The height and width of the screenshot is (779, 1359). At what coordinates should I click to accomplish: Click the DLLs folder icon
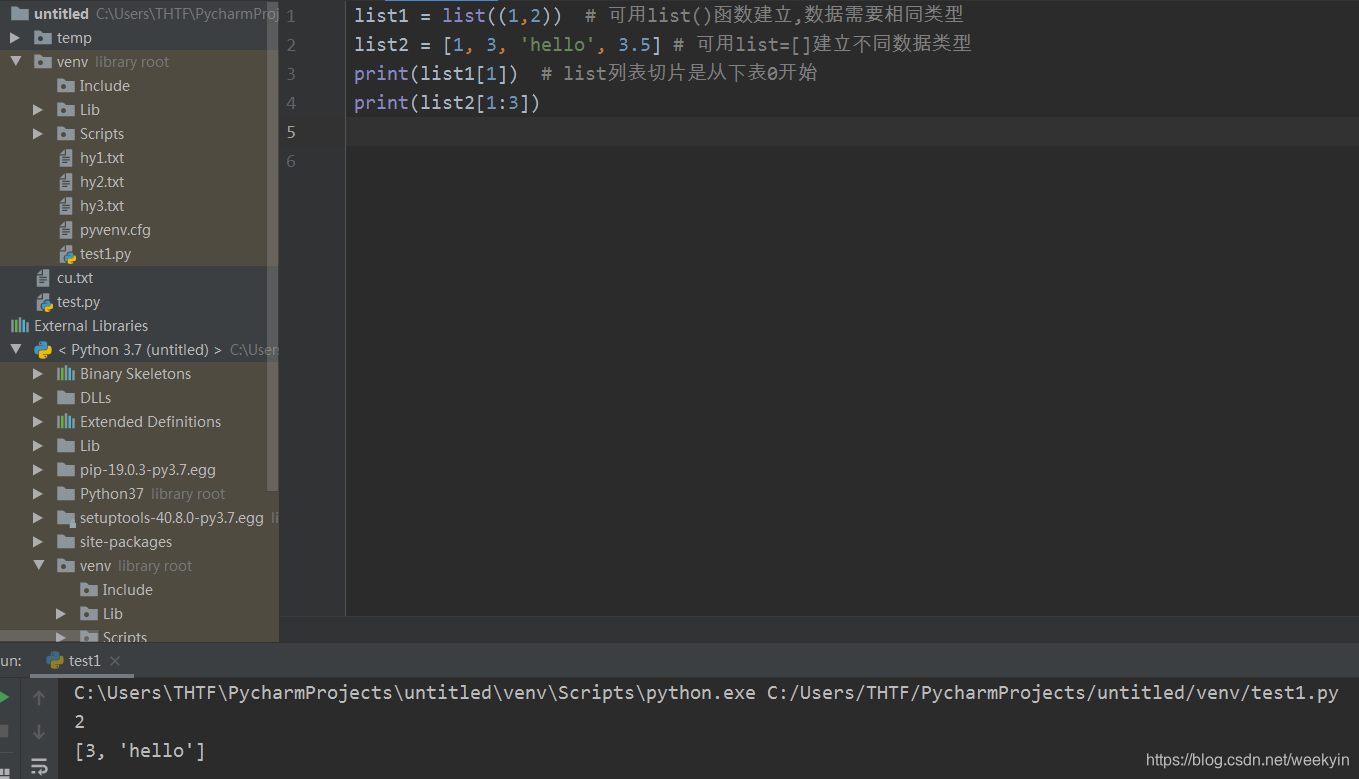[x=66, y=398]
